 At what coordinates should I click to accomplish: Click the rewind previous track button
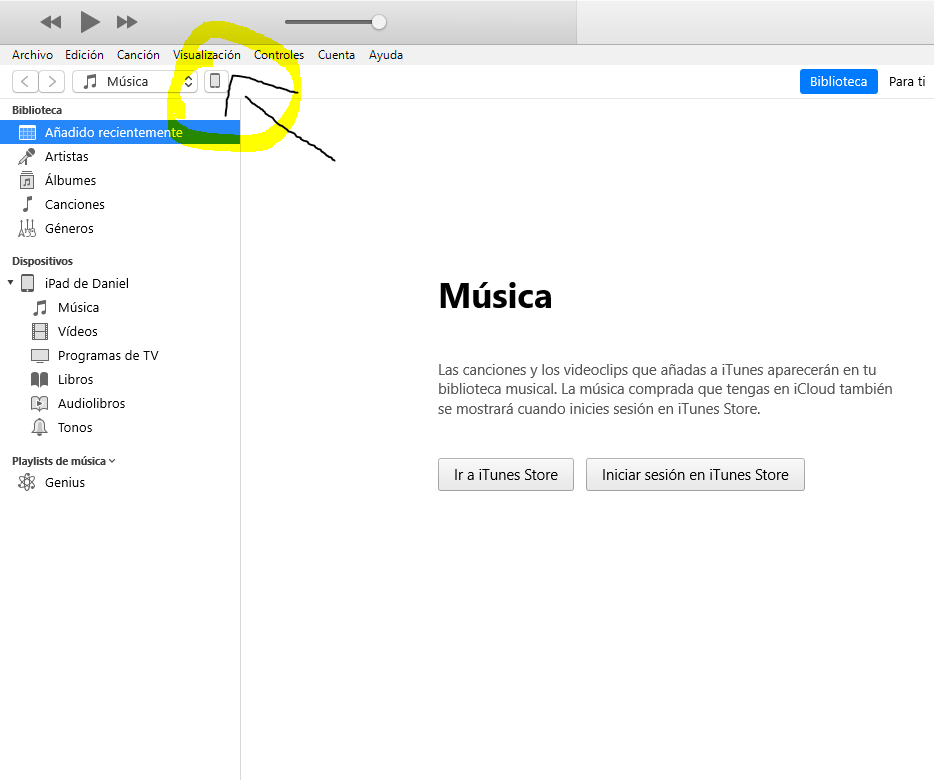[x=51, y=23]
